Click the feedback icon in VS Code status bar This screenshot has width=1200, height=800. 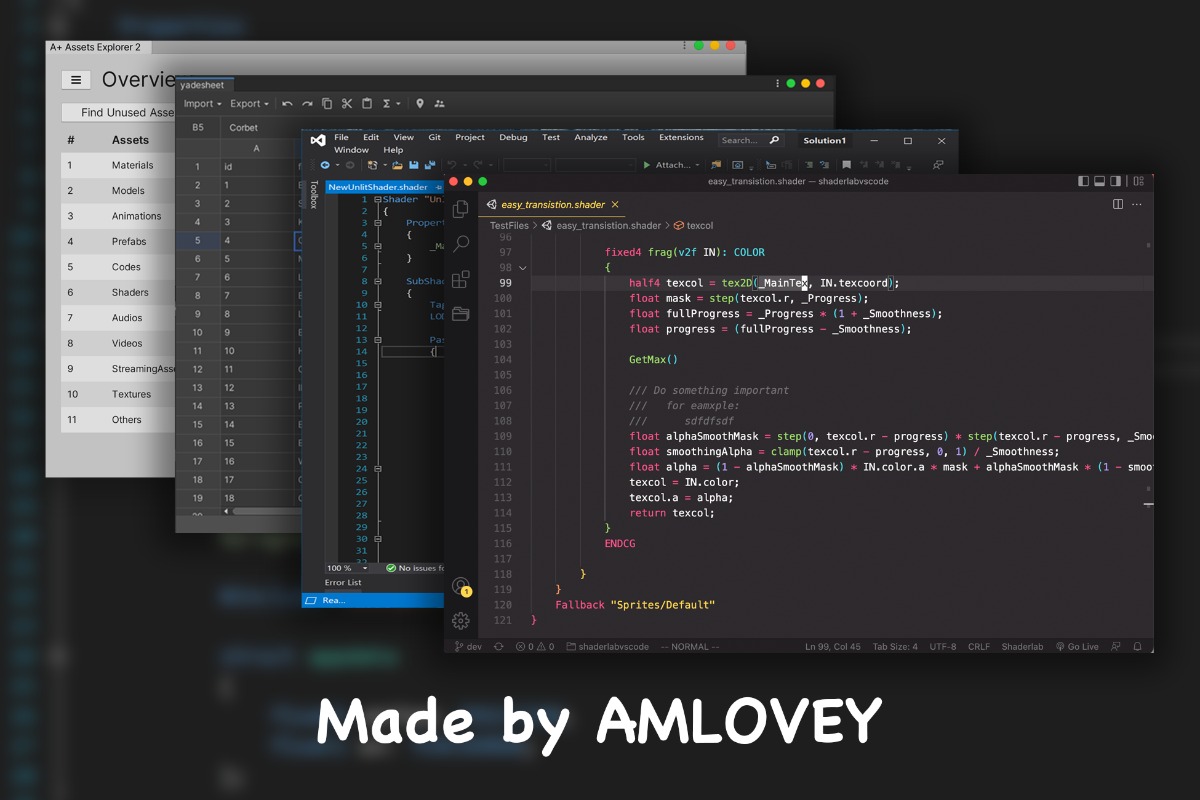pyautogui.click(x=1118, y=647)
